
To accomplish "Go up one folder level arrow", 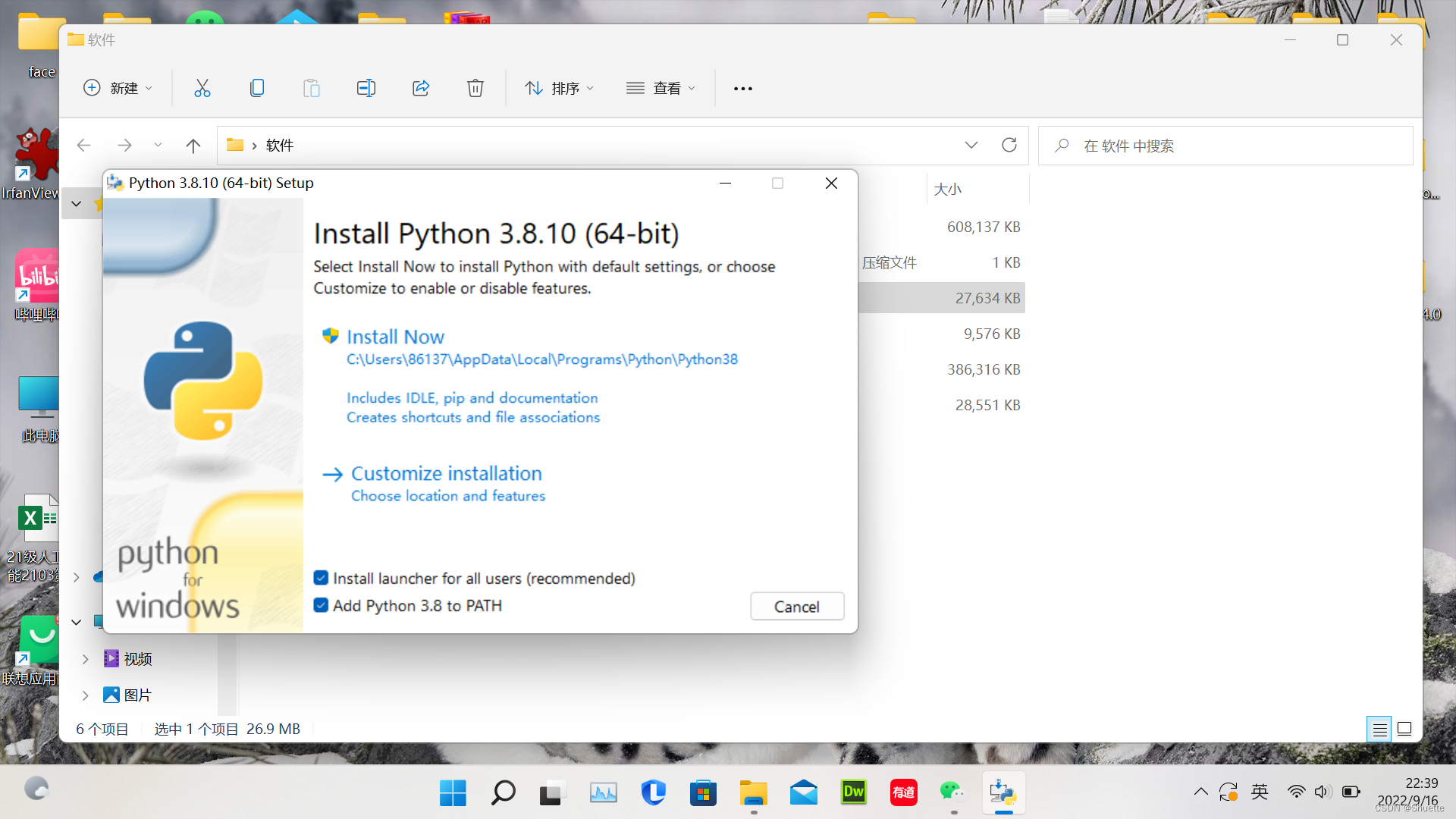I will coord(193,146).
